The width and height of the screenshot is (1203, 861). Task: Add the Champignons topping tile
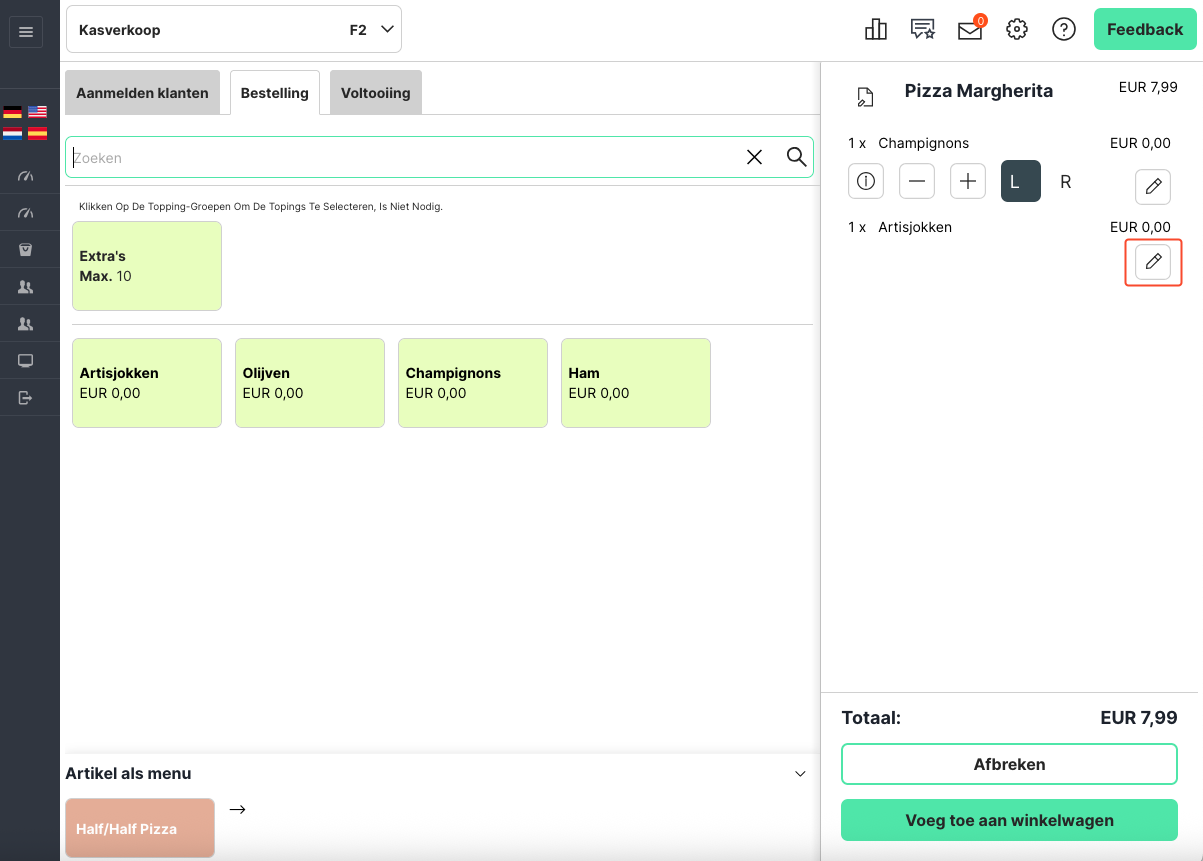coord(473,383)
